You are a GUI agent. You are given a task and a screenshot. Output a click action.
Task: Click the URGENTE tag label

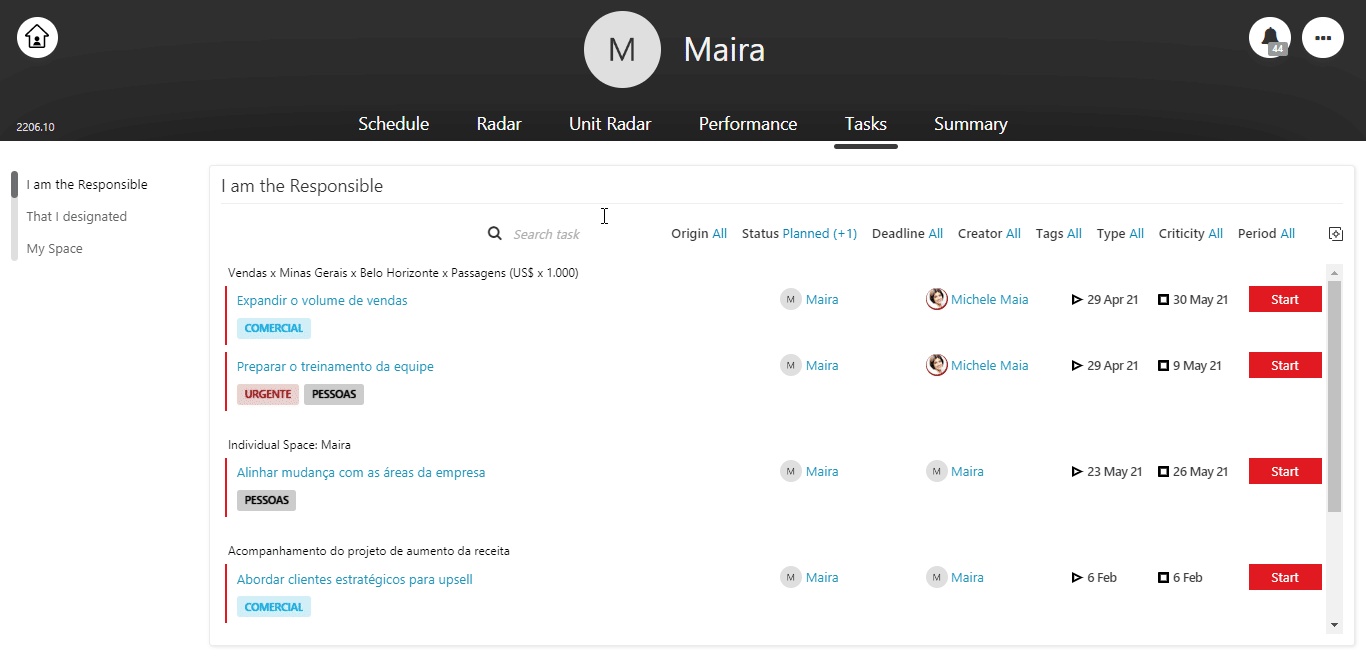pyautogui.click(x=268, y=394)
